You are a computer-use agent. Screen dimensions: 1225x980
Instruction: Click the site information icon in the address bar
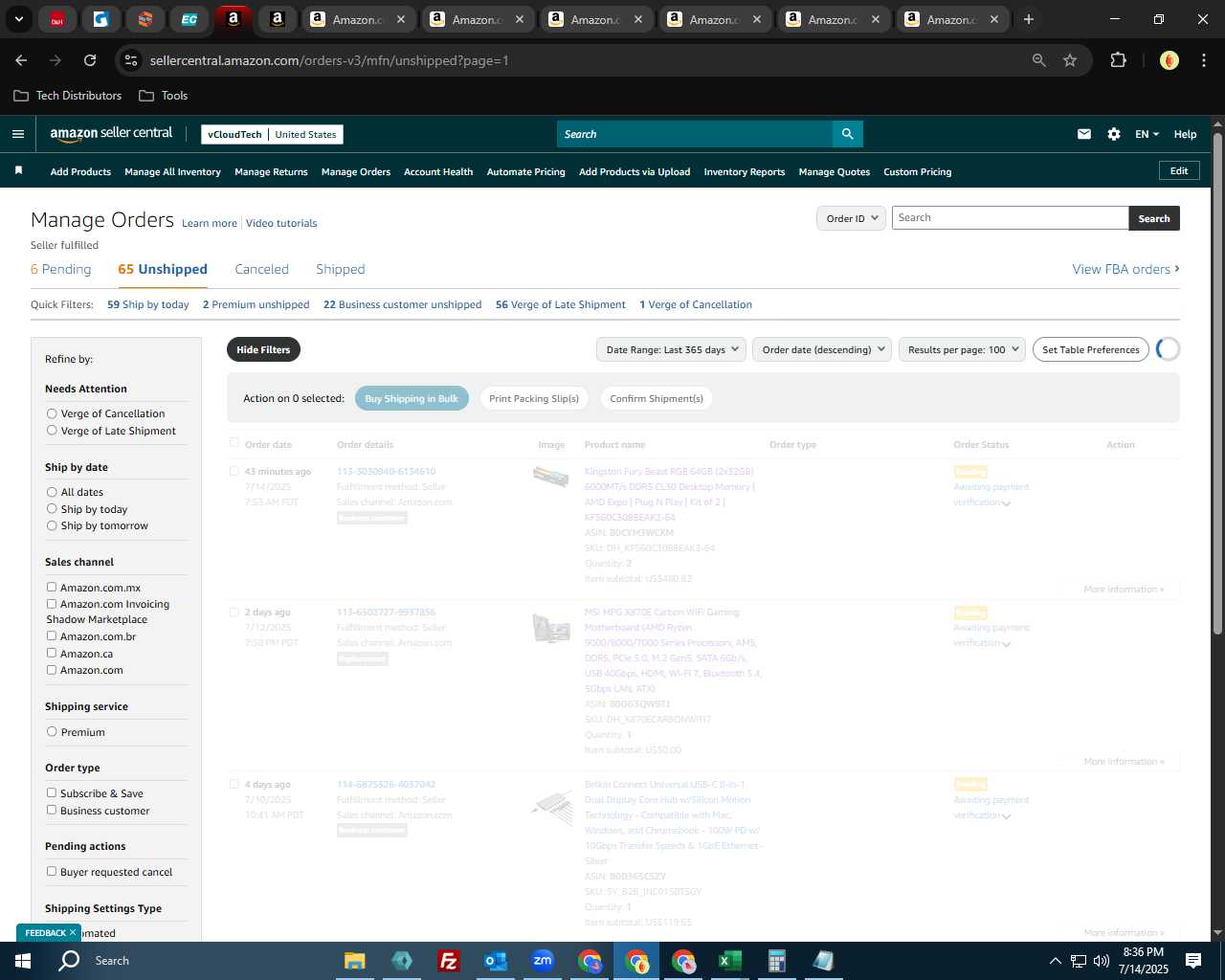pyautogui.click(x=131, y=60)
